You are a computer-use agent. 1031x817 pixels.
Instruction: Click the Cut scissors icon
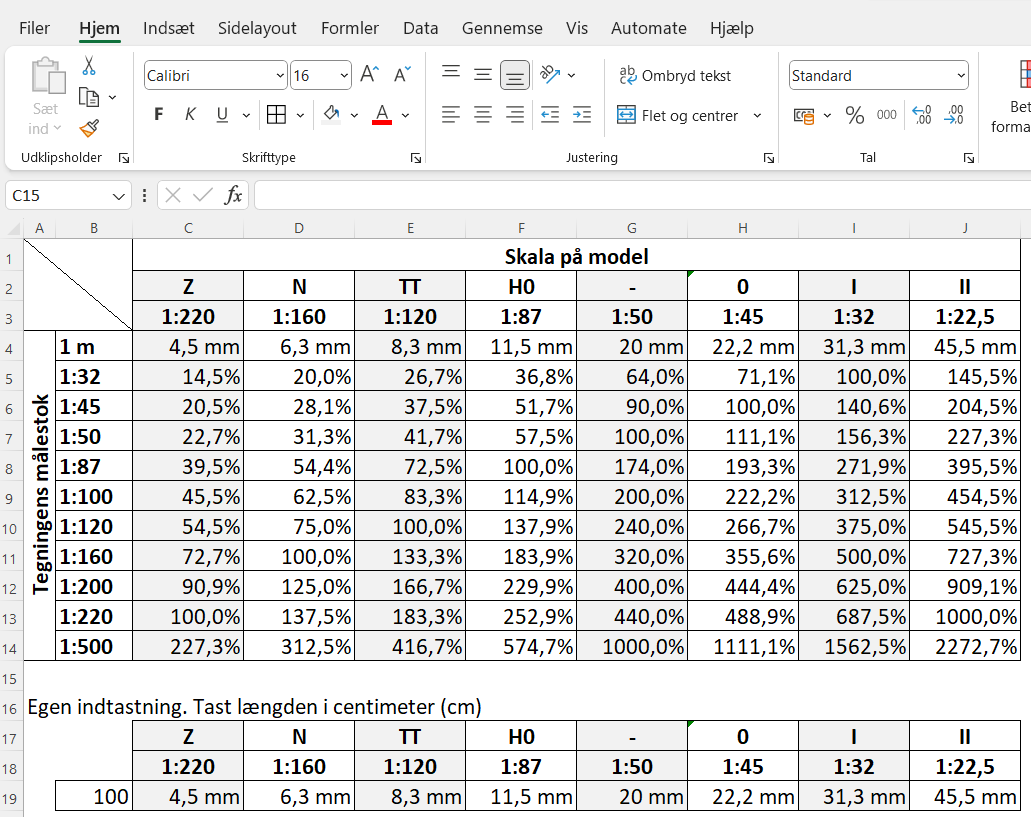89,66
